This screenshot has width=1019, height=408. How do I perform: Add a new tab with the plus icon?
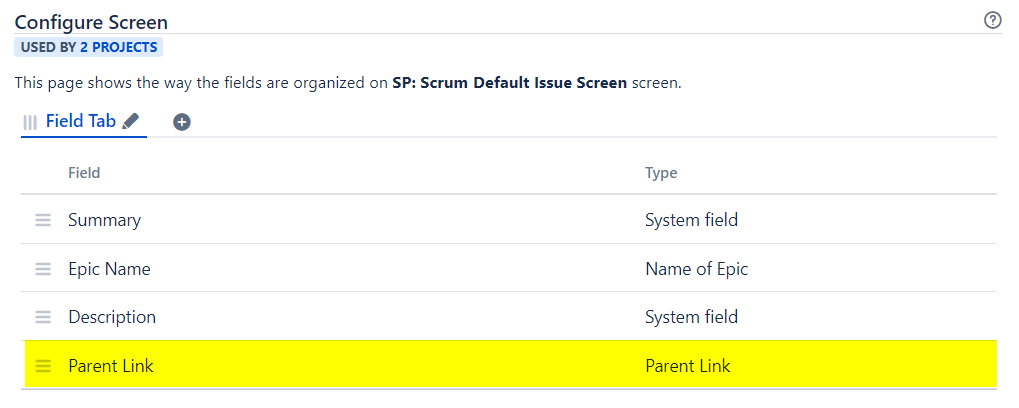[x=182, y=122]
